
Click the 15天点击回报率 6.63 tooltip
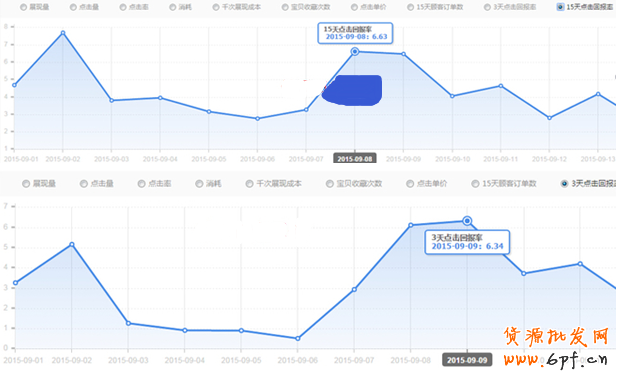[355, 33]
